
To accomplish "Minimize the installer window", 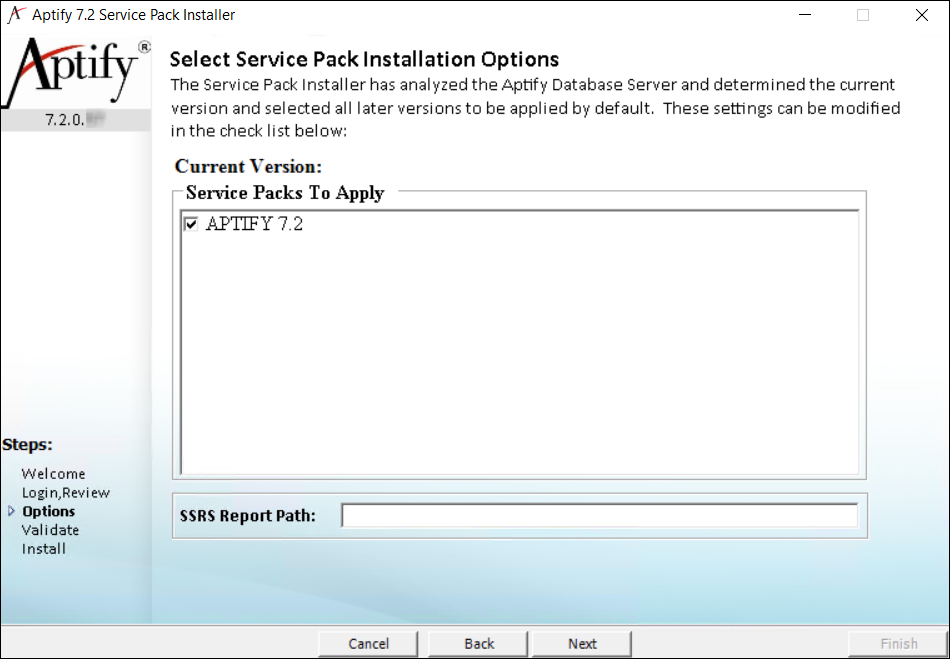I will [x=805, y=15].
